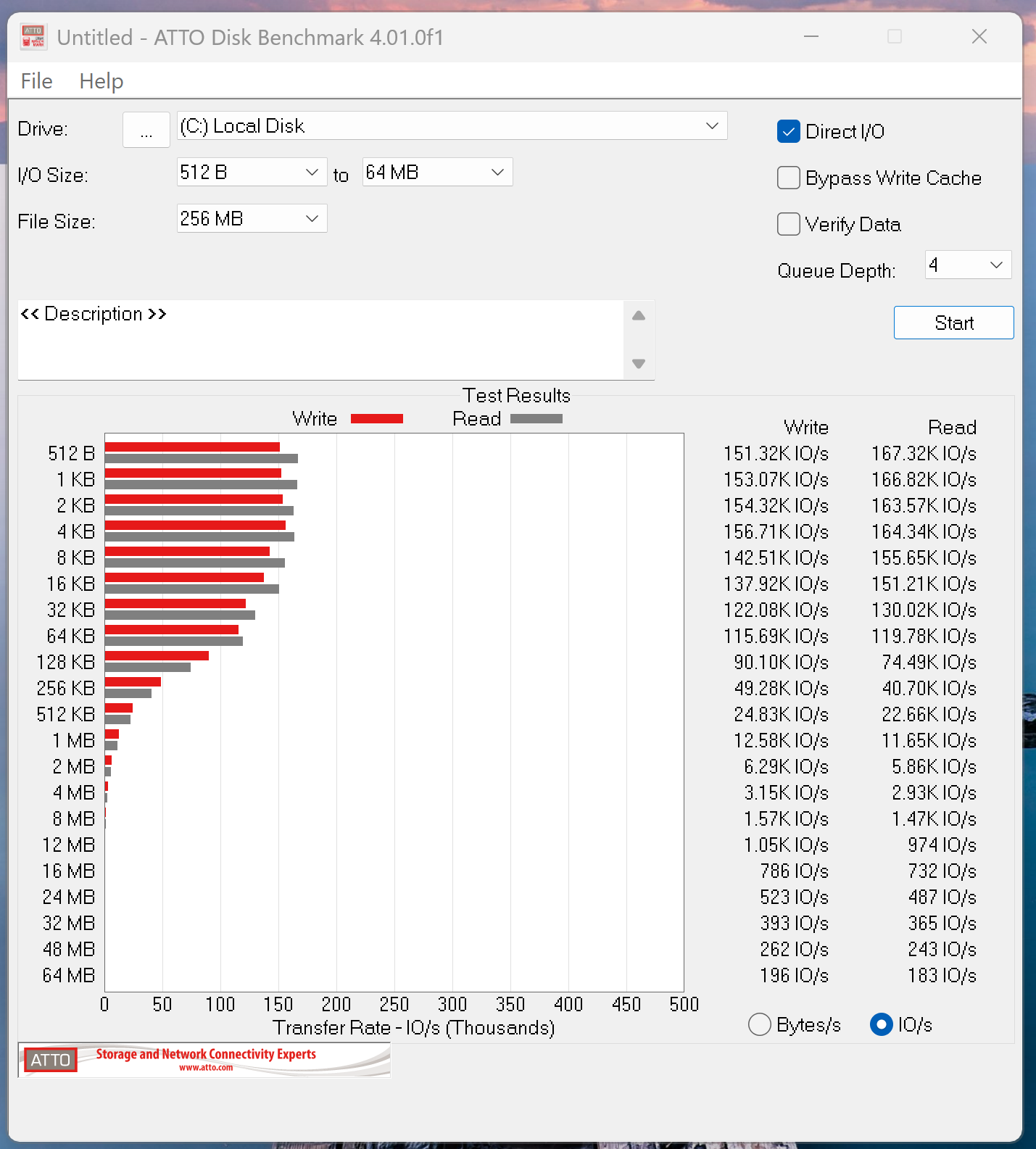Click the "64 MB" row label in chart
Viewport: 1036px width, 1149px height.
pos(69,976)
